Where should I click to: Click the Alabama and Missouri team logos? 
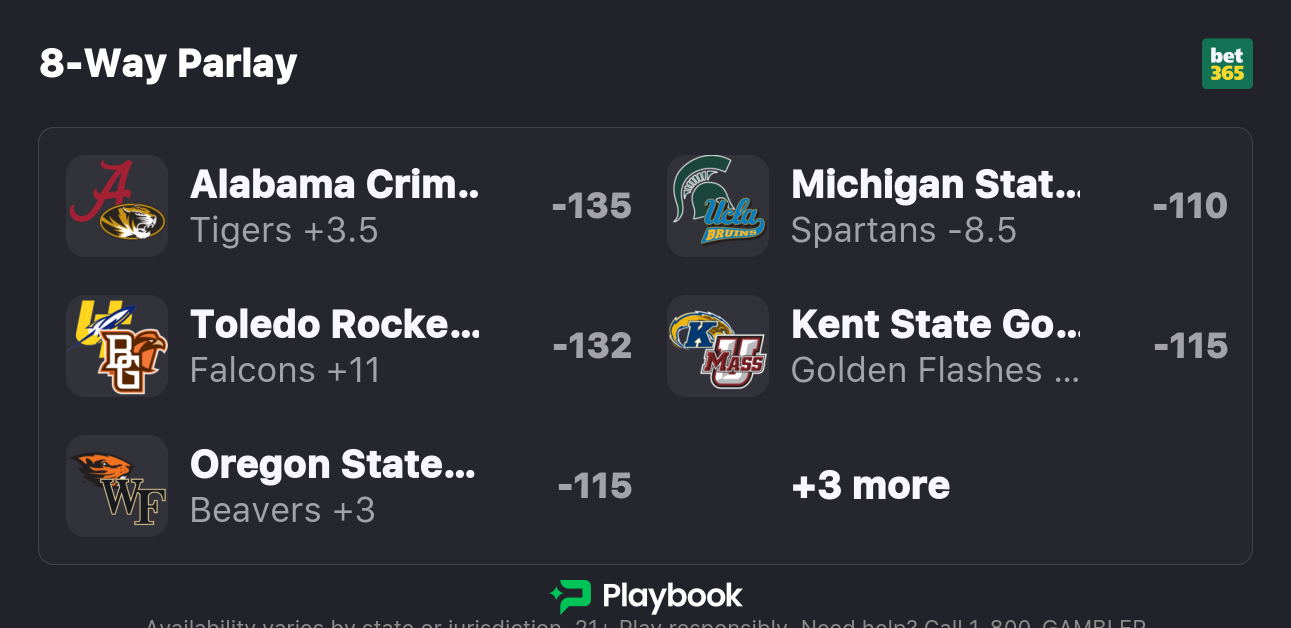[x=117, y=206]
